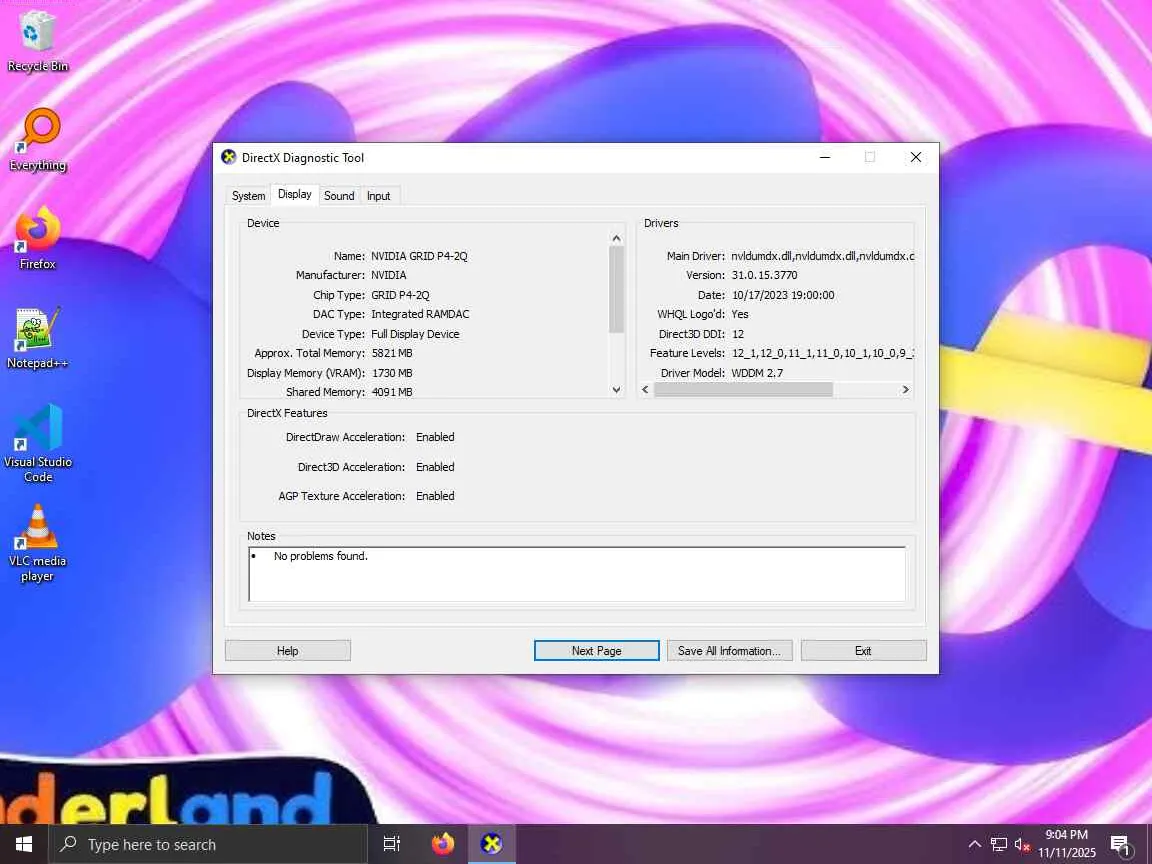This screenshot has width=1152, height=864.
Task: Click the Notes text box
Action: click(x=577, y=574)
